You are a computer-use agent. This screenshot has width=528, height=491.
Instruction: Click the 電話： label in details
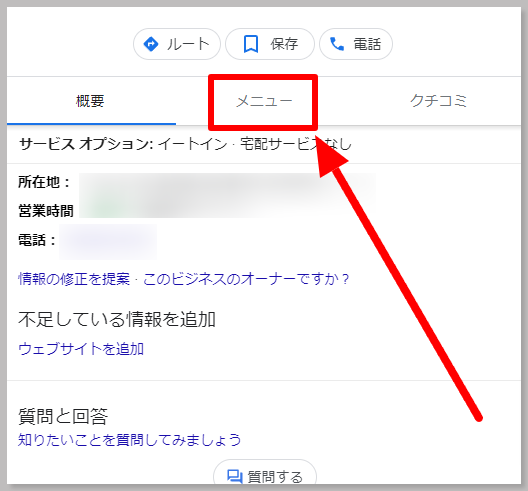coord(37,240)
